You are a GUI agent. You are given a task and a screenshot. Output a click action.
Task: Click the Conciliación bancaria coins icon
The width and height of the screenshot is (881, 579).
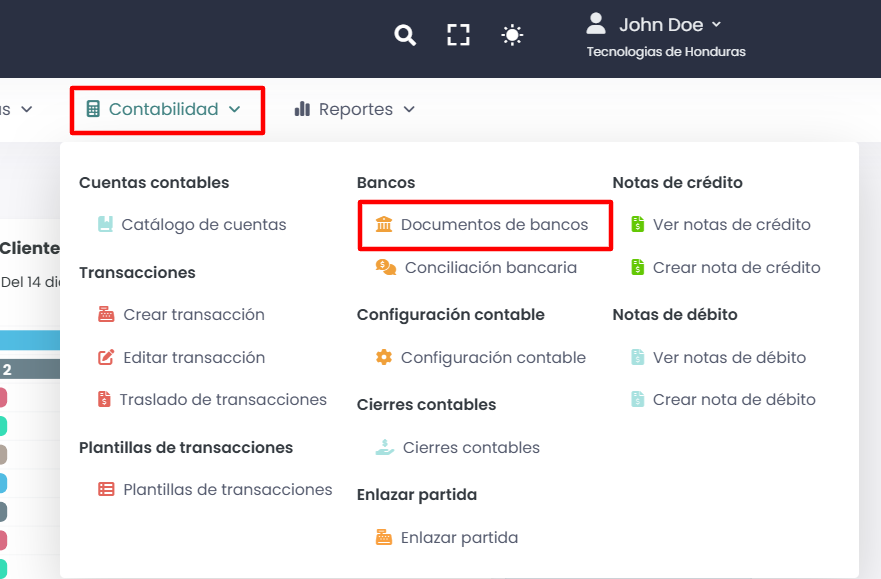(386, 267)
